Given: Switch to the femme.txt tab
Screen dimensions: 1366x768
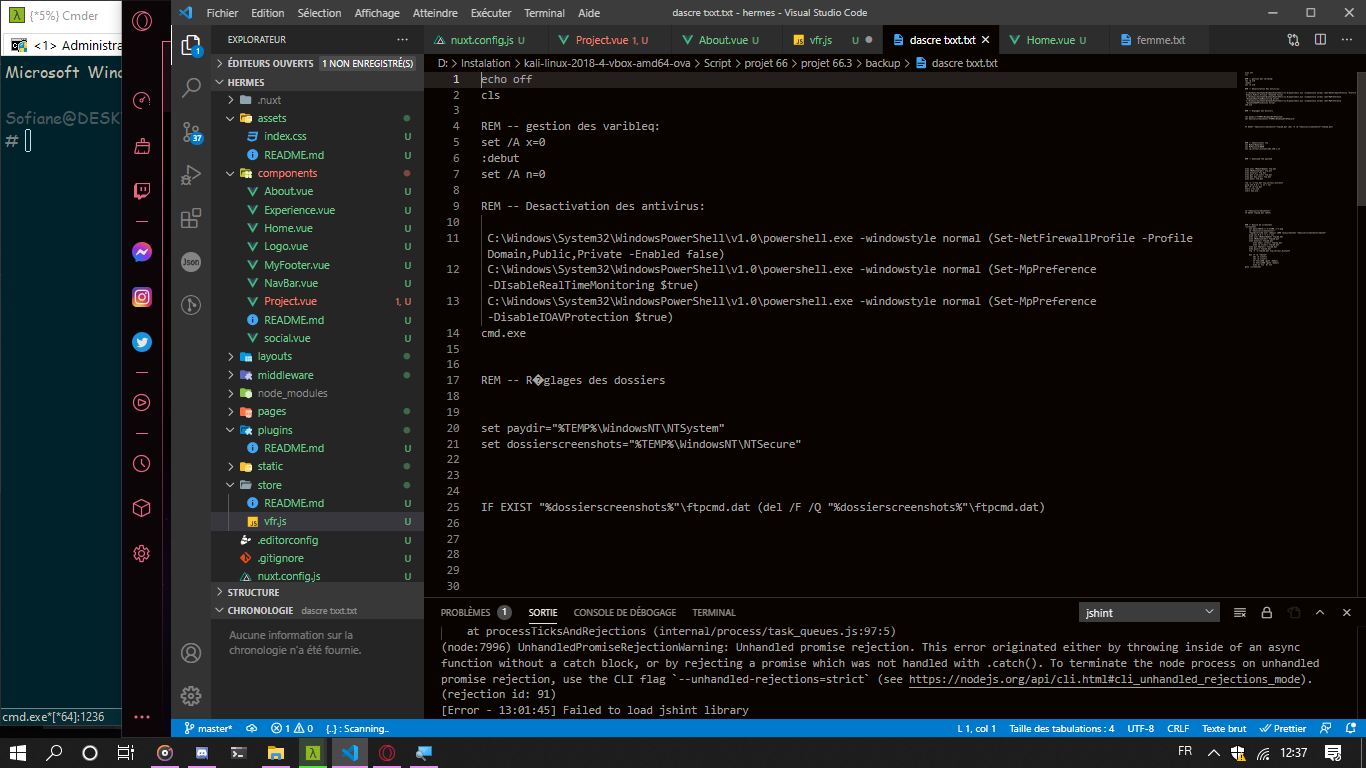Looking at the screenshot, I should point(1160,40).
